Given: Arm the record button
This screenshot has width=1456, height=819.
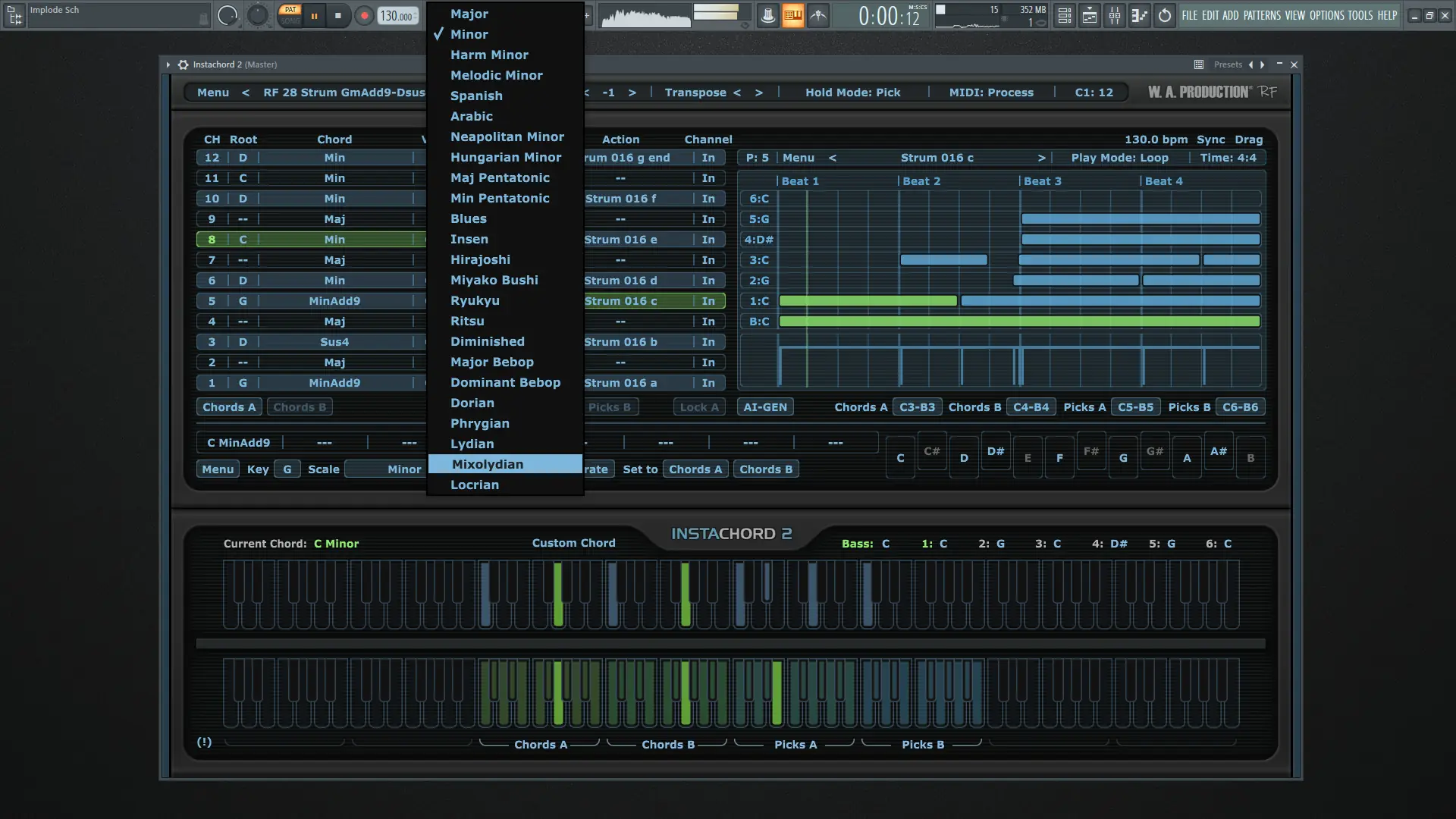Looking at the screenshot, I should tap(364, 15).
